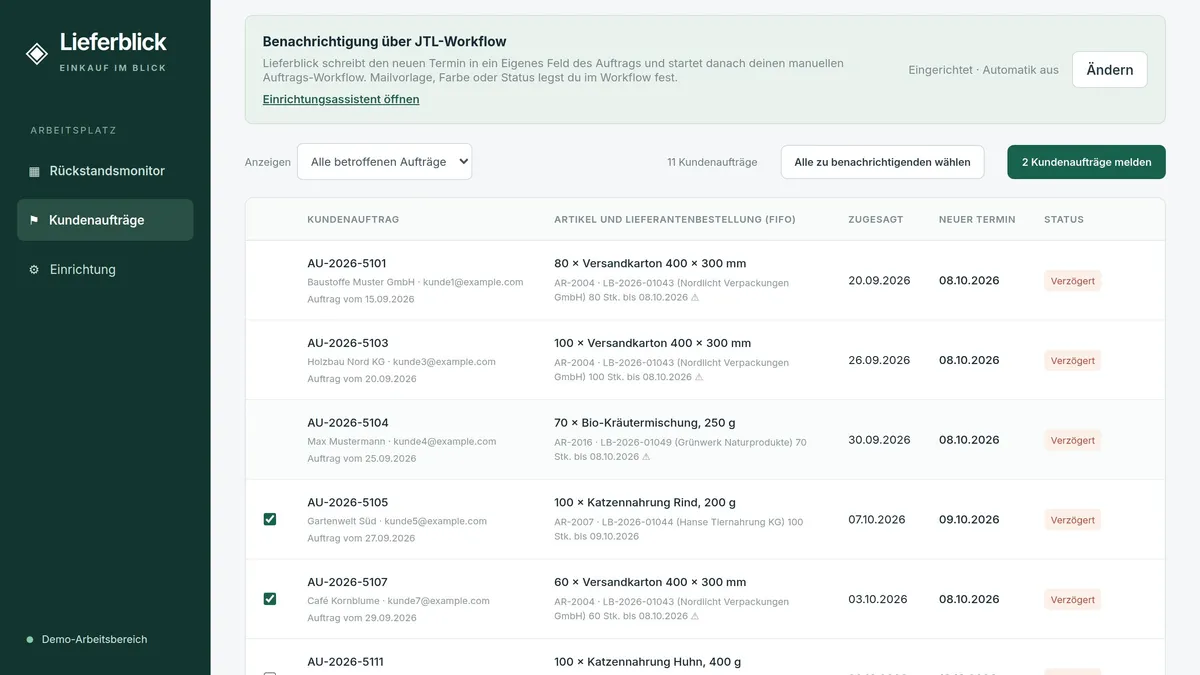The height and width of the screenshot is (675, 1200).
Task: Click order number AU-2026-5101
Action: tap(347, 263)
